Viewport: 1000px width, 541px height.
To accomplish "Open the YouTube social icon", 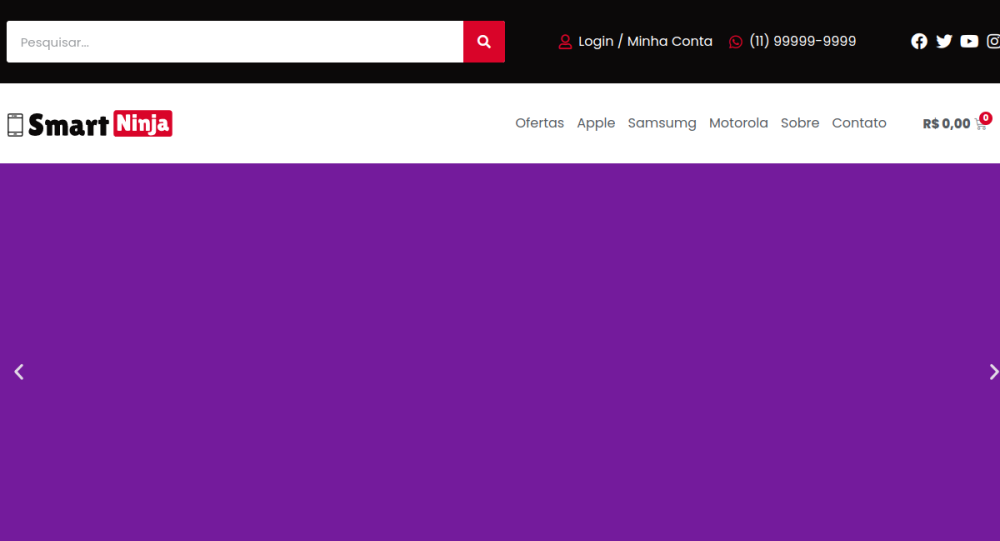I will pyautogui.click(x=969, y=41).
